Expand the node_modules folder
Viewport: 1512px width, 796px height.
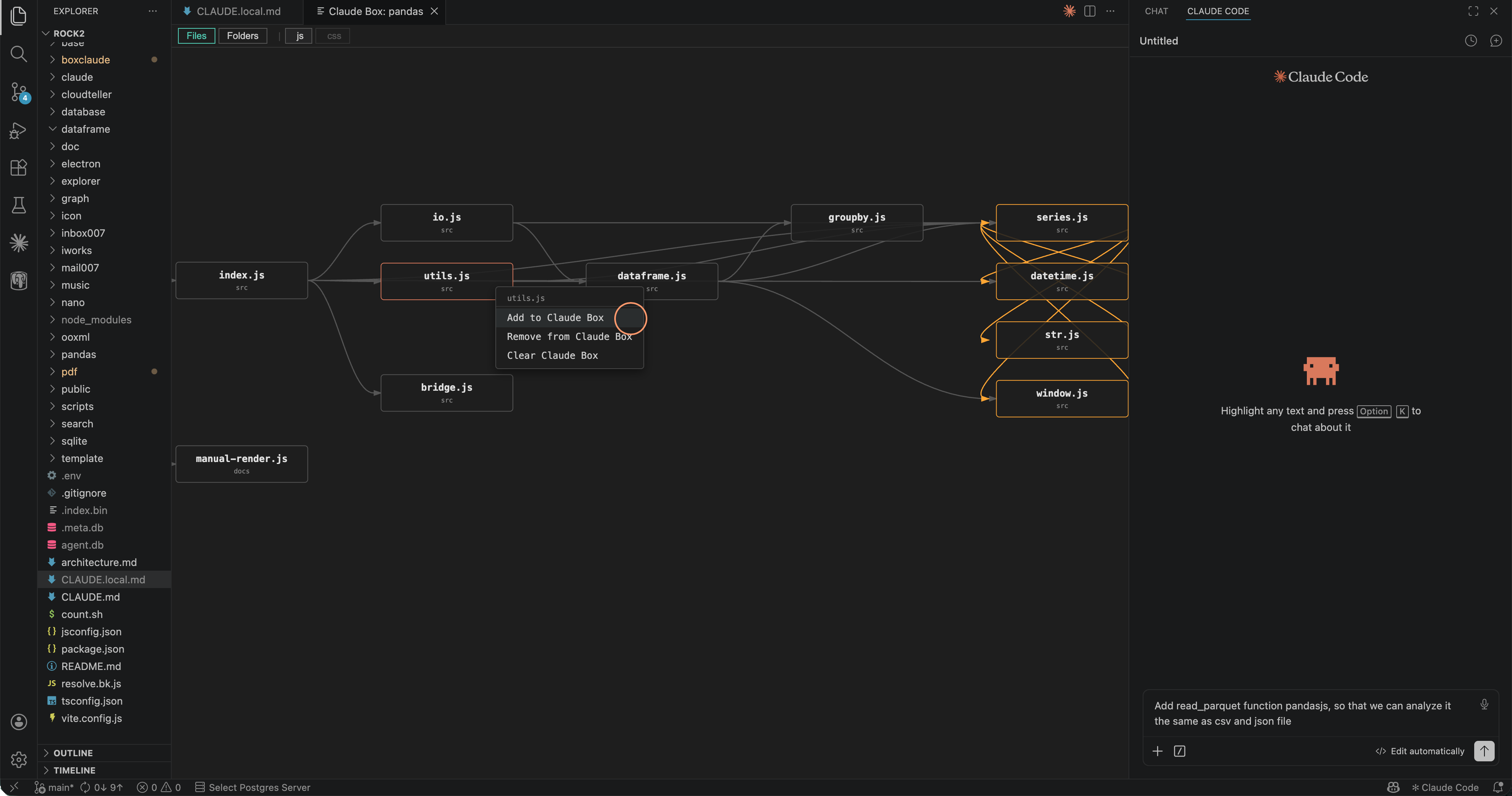coord(104,320)
